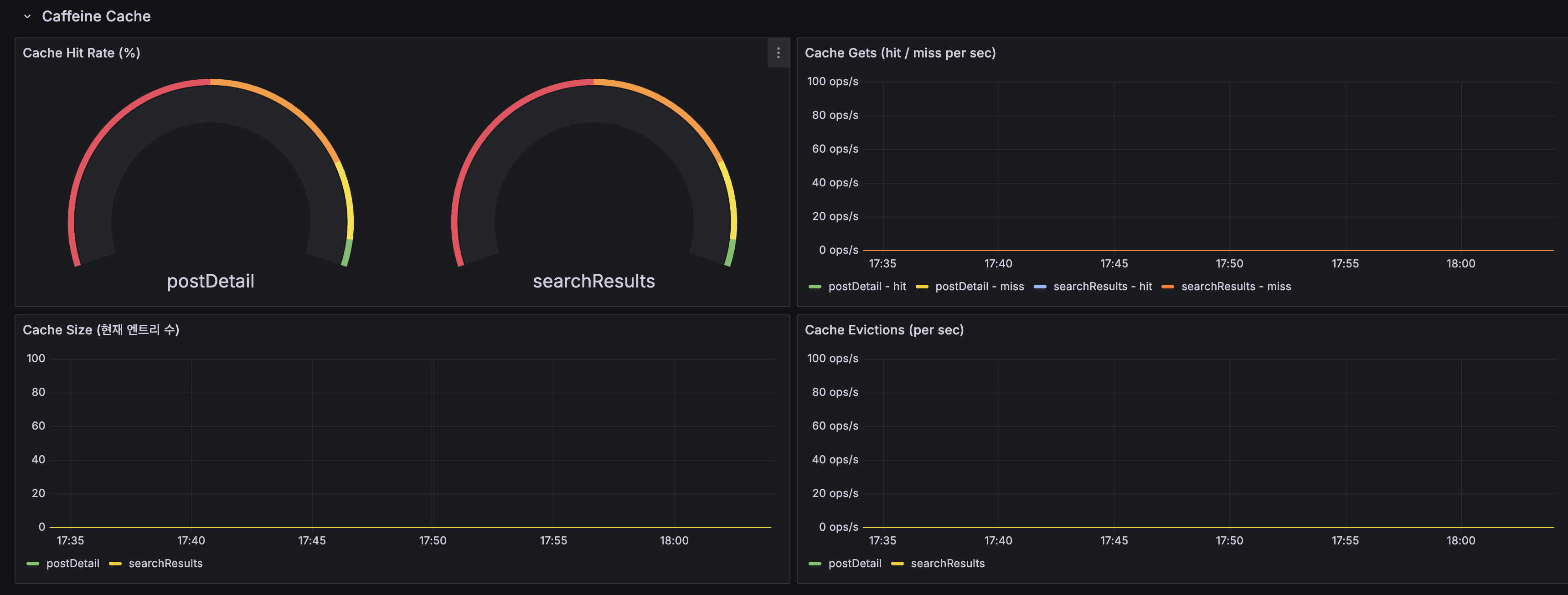
Task: Toggle searchResults in the Cache Evictions legend
Action: pyautogui.click(x=949, y=564)
